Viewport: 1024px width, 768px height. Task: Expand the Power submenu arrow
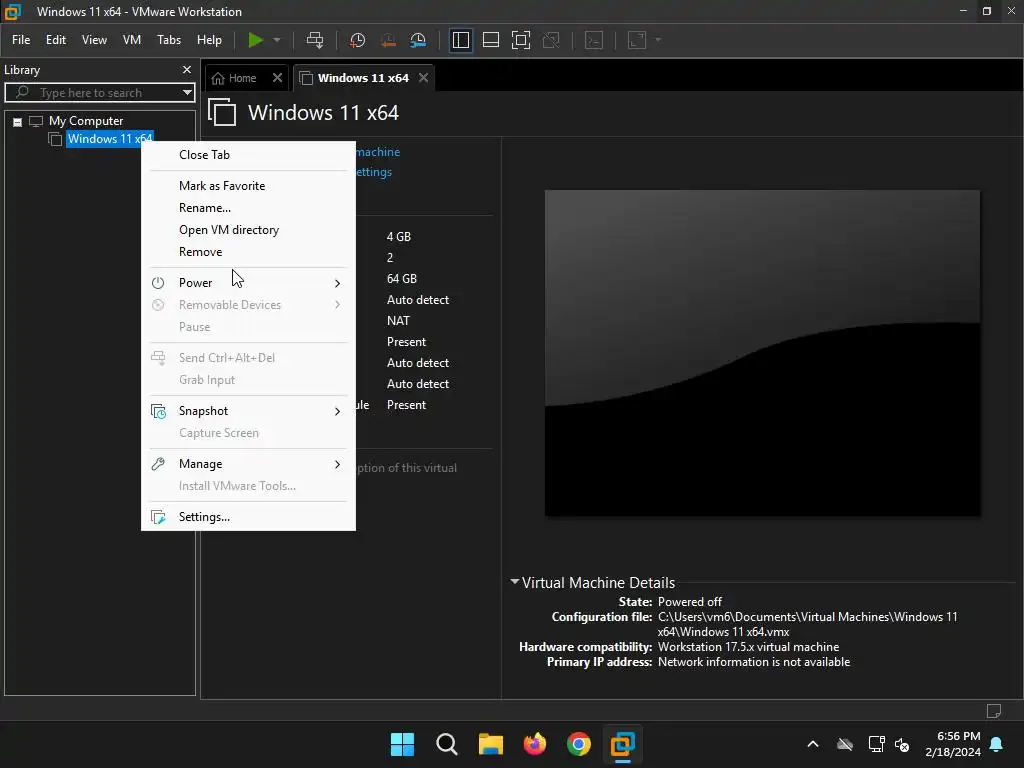point(337,283)
